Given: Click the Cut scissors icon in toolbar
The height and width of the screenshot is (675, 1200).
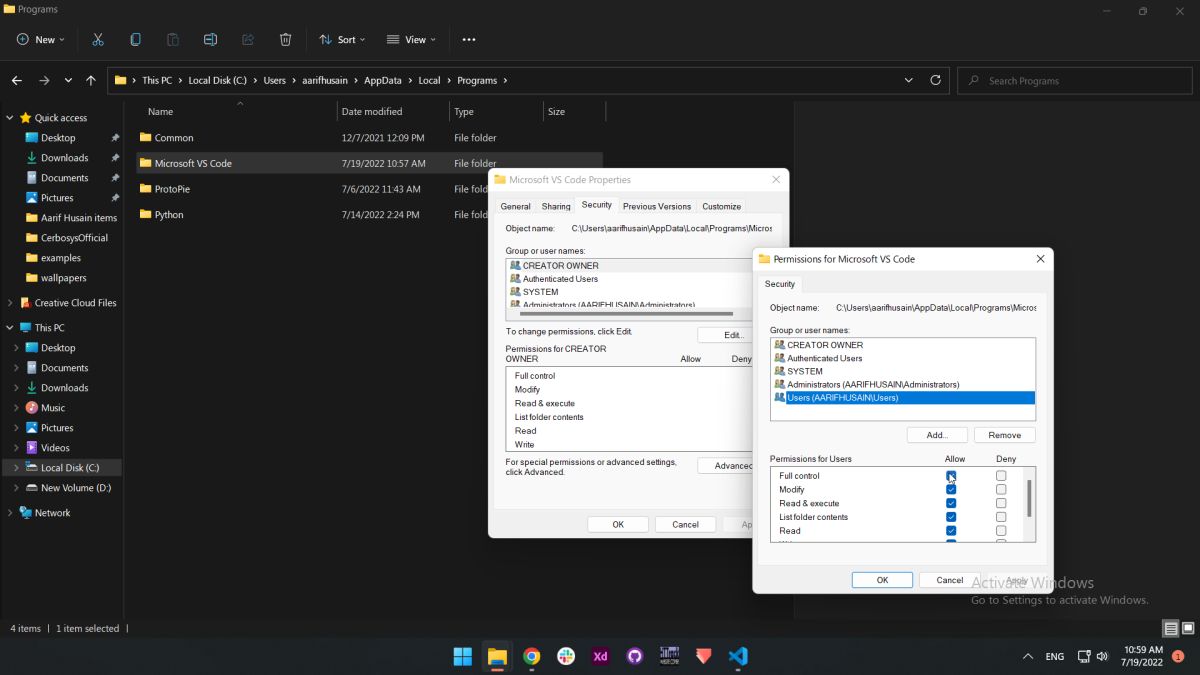Looking at the screenshot, I should pyautogui.click(x=98, y=39).
